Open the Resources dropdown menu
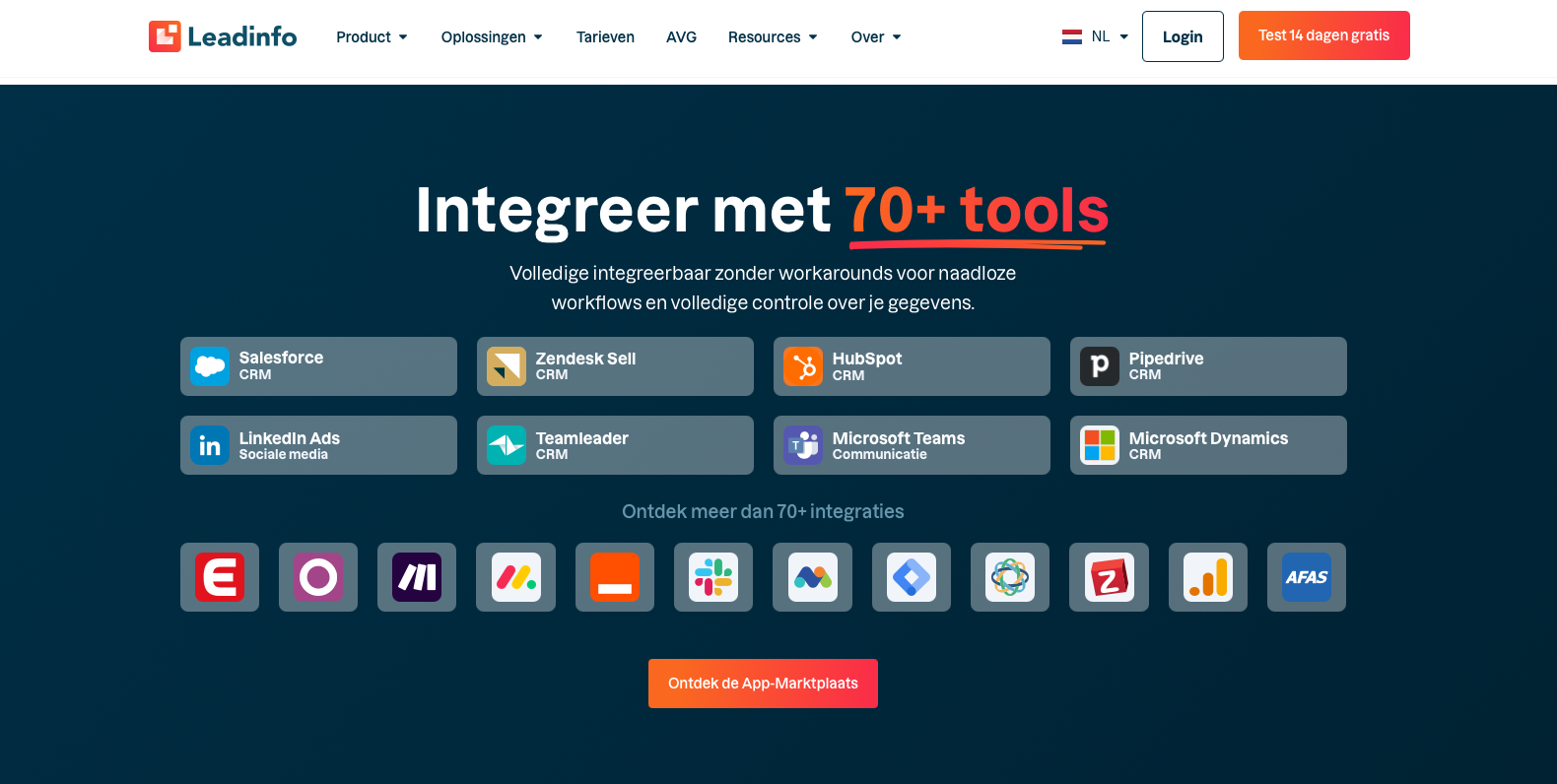The height and width of the screenshot is (784, 1557). 773,37
